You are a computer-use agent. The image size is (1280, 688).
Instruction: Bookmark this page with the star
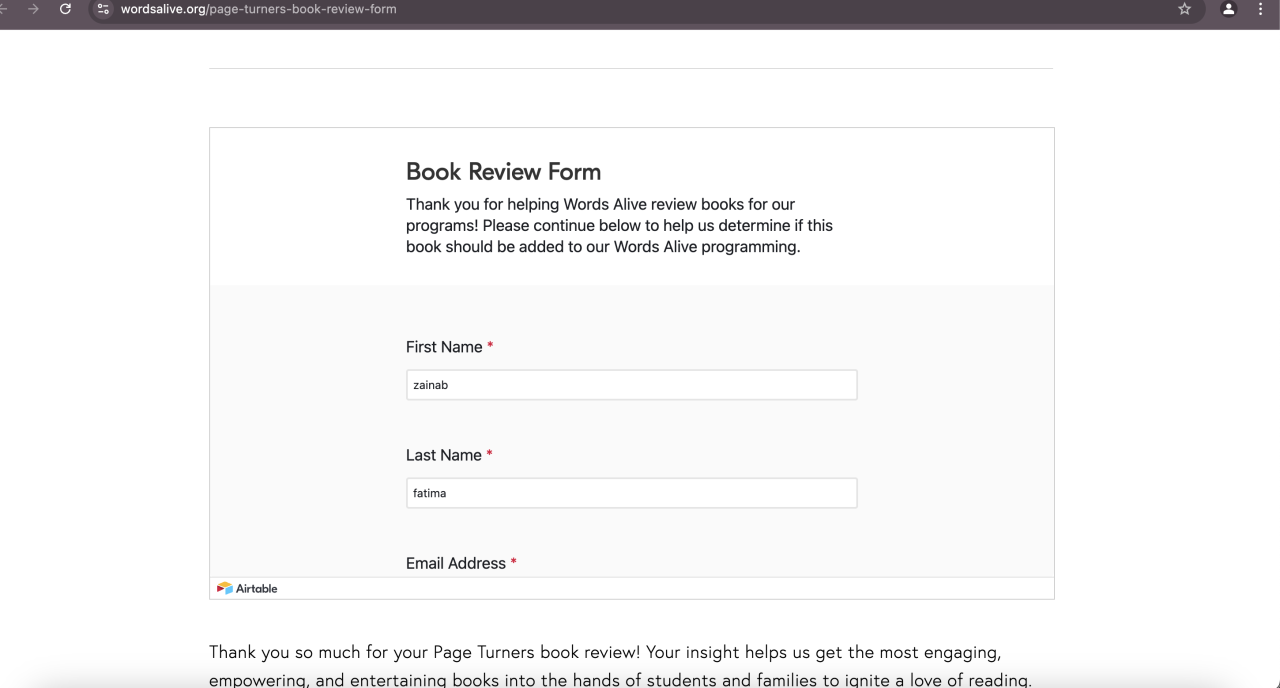(x=1185, y=9)
